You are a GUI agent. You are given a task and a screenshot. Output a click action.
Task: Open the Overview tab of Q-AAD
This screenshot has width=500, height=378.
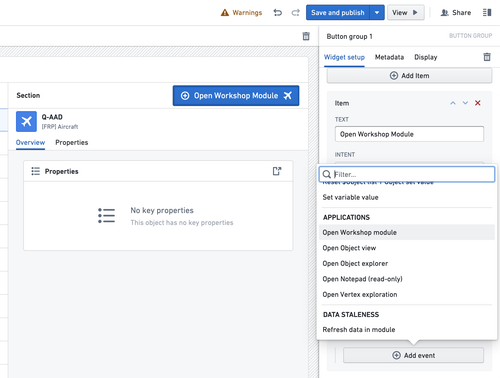[x=30, y=143]
